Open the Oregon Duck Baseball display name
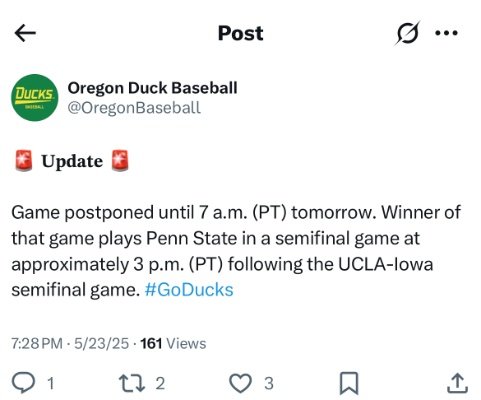This screenshot has height=400, width=481. tap(152, 88)
